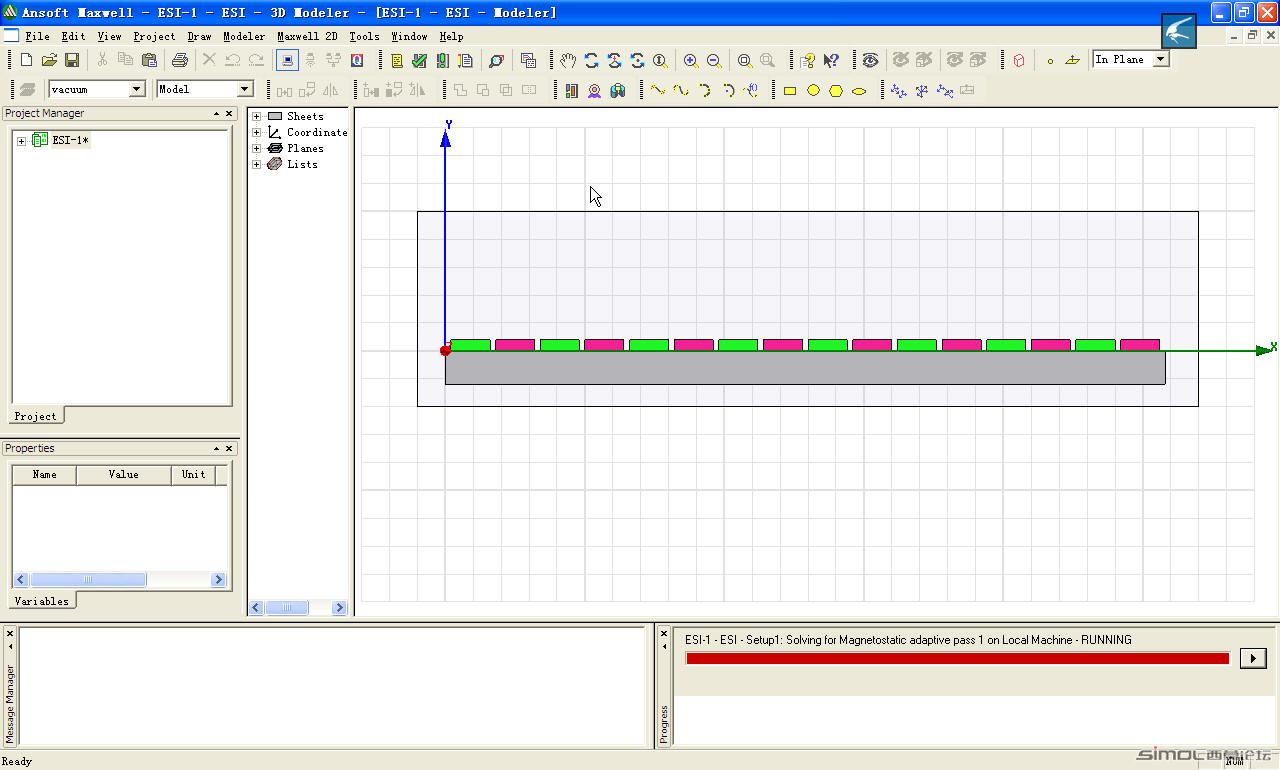Expand the Planes tree node
Screen dimensions: 1280x770
[257, 148]
